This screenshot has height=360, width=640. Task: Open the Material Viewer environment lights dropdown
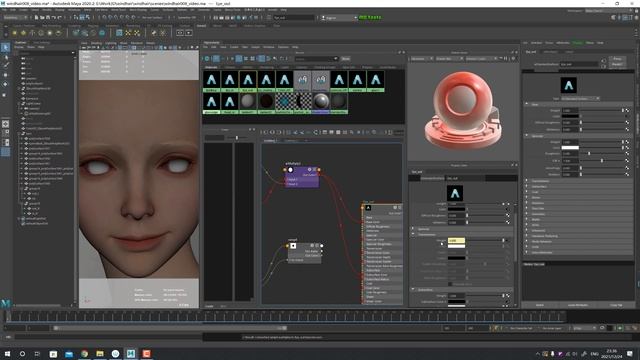point(482,59)
